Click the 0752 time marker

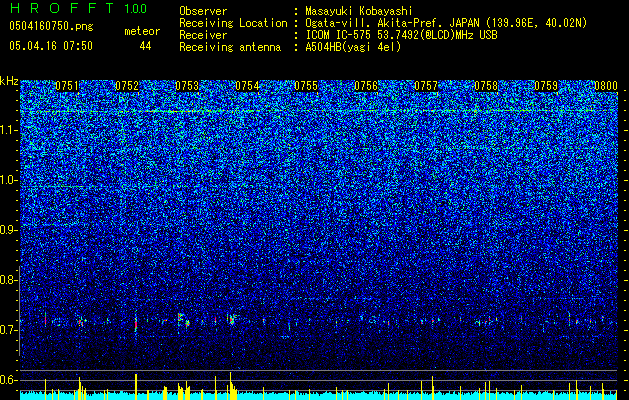[127, 86]
